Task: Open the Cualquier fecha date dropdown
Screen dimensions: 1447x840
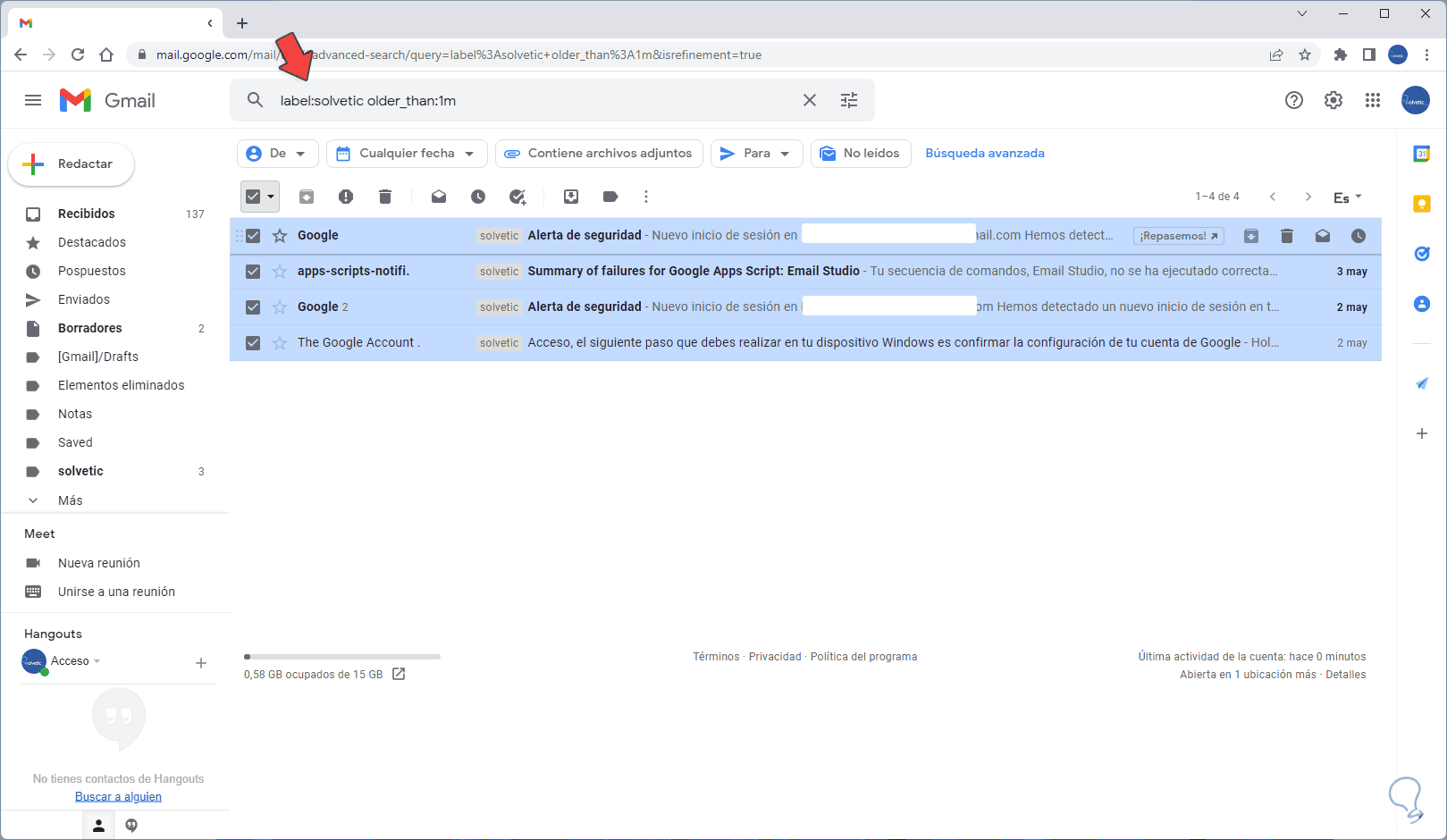Action: (407, 154)
